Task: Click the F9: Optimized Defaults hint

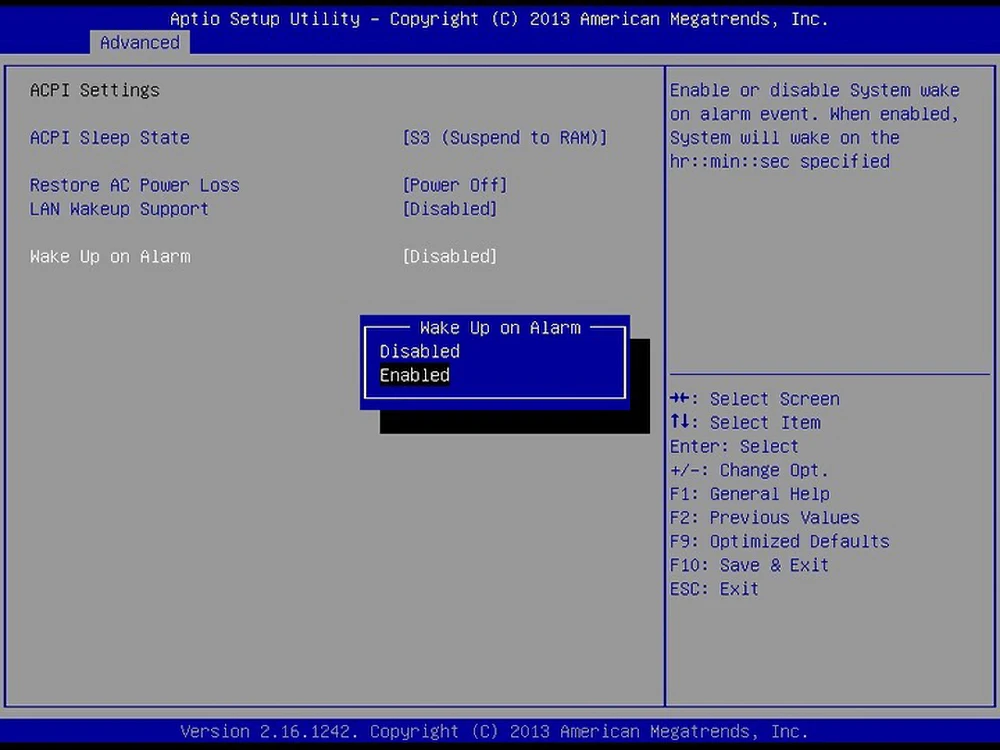Action: [779, 541]
